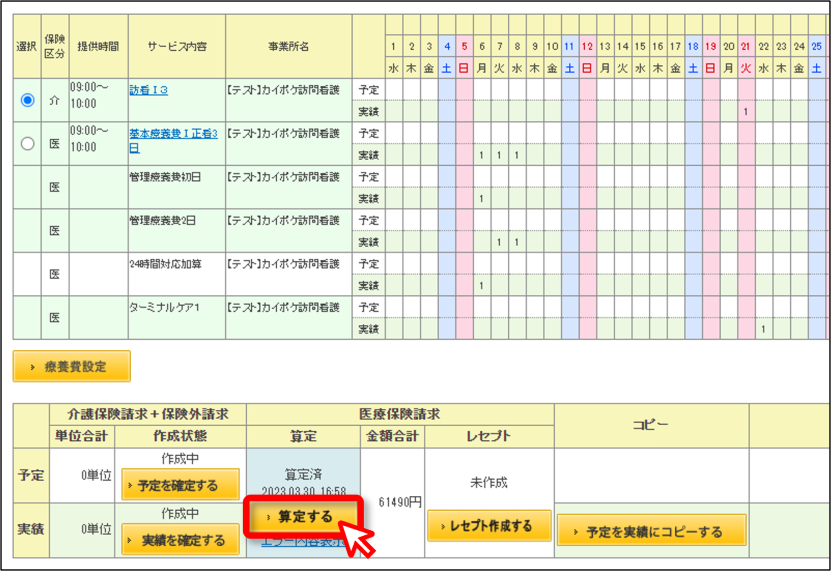Open the 基本療養費I正看3日 service link
Screen dimensions: 831x571
pyautogui.click(x=173, y=140)
